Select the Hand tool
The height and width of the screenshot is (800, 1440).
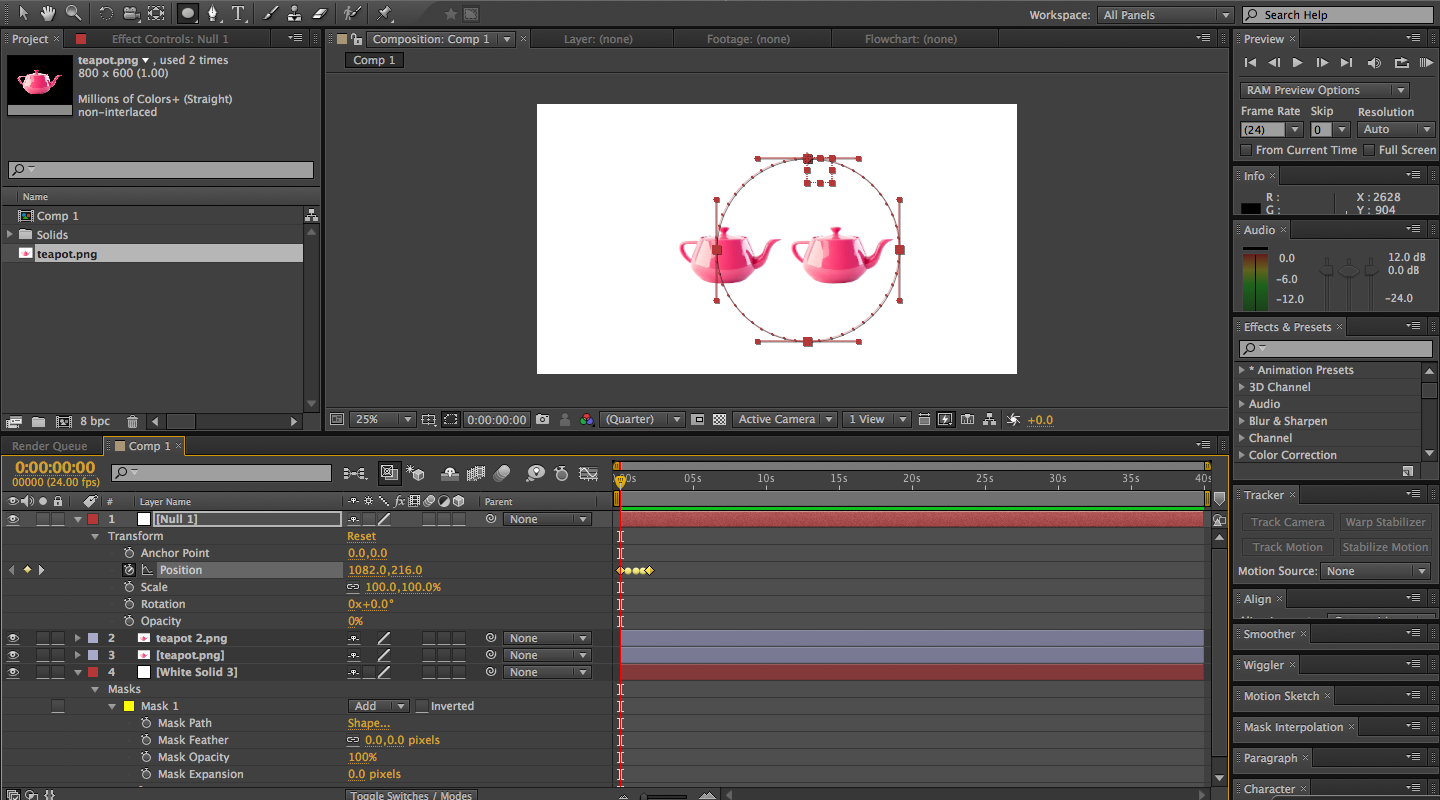[48, 13]
